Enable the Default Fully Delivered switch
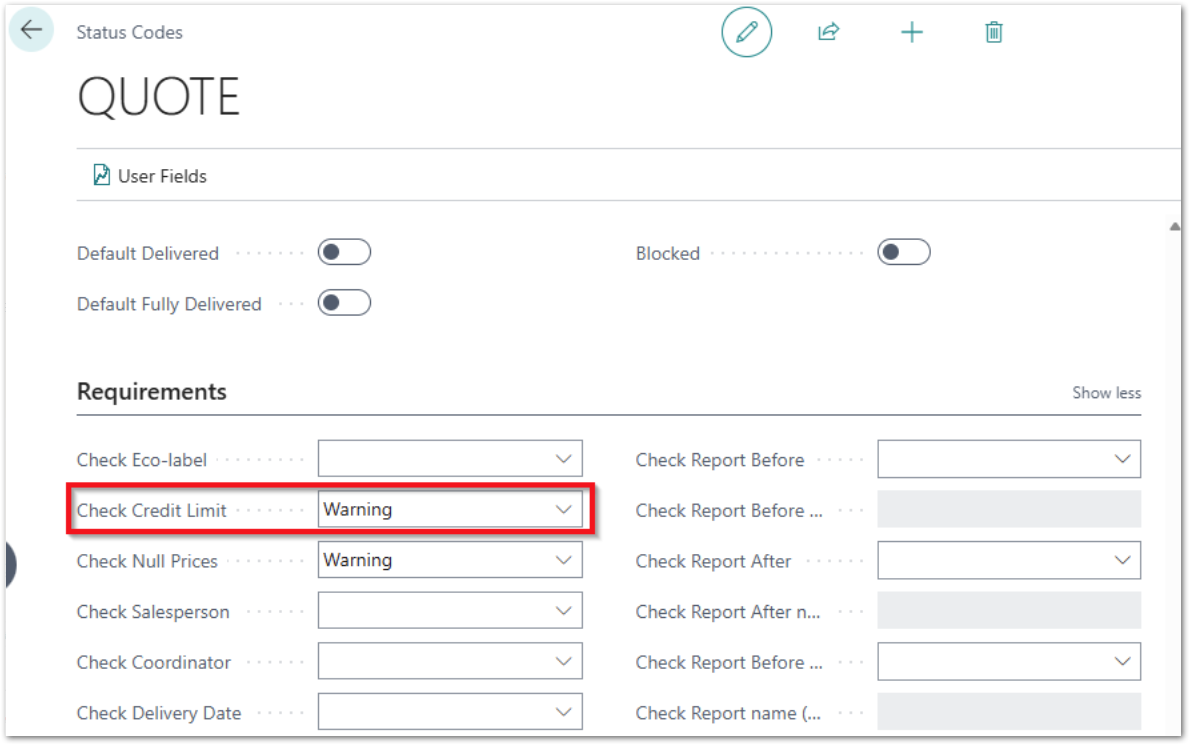Screen dimensions: 1190x745 pyautogui.click(x=344, y=303)
